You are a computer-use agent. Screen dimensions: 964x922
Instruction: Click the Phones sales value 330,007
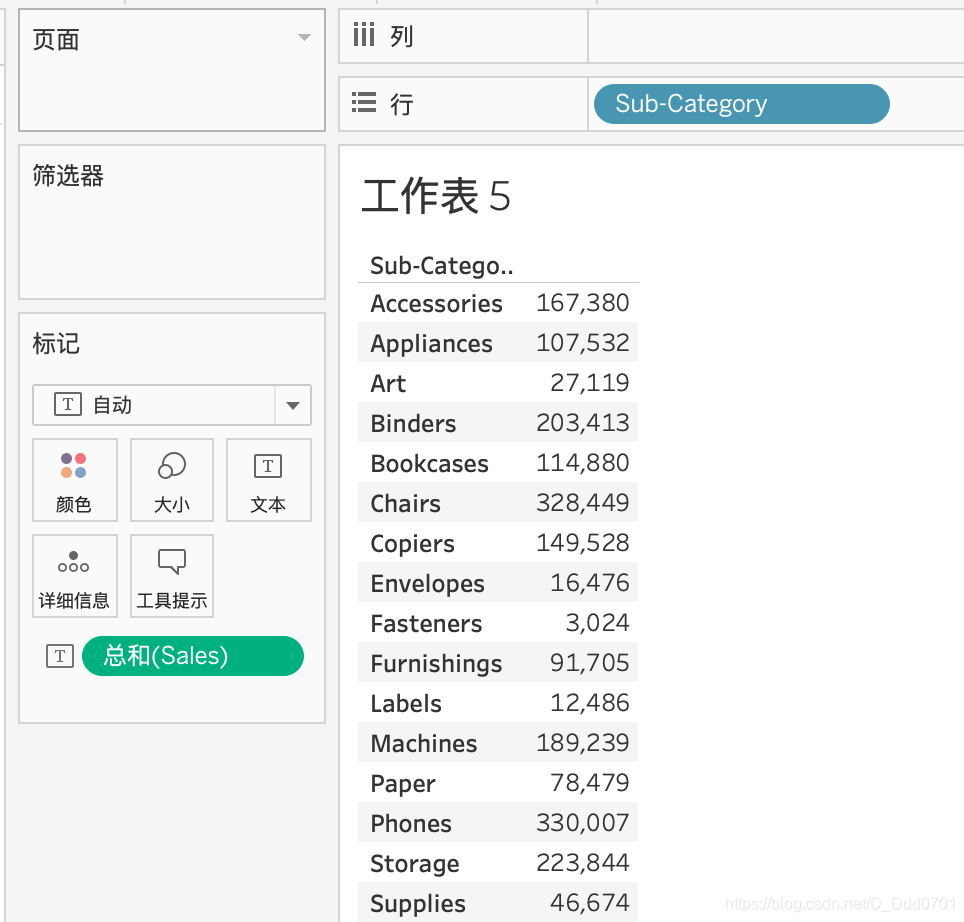pyautogui.click(x=582, y=822)
